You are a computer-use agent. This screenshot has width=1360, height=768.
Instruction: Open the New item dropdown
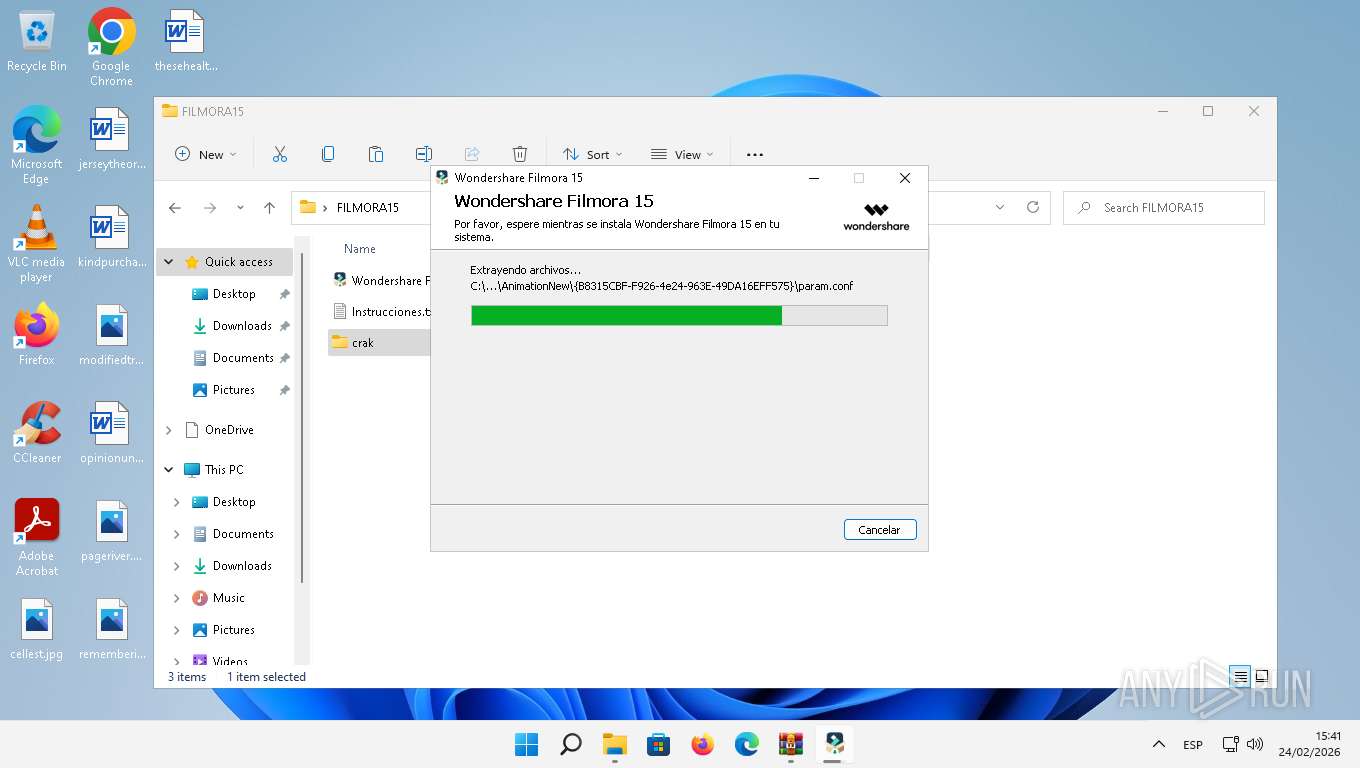(206, 154)
